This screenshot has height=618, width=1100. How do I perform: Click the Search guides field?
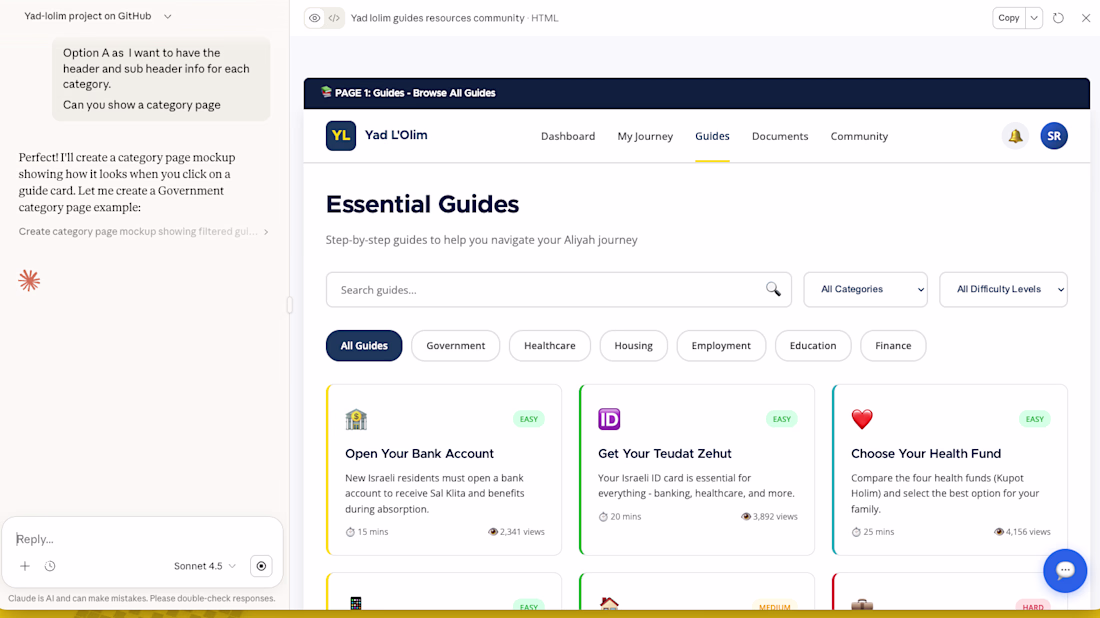pos(558,290)
